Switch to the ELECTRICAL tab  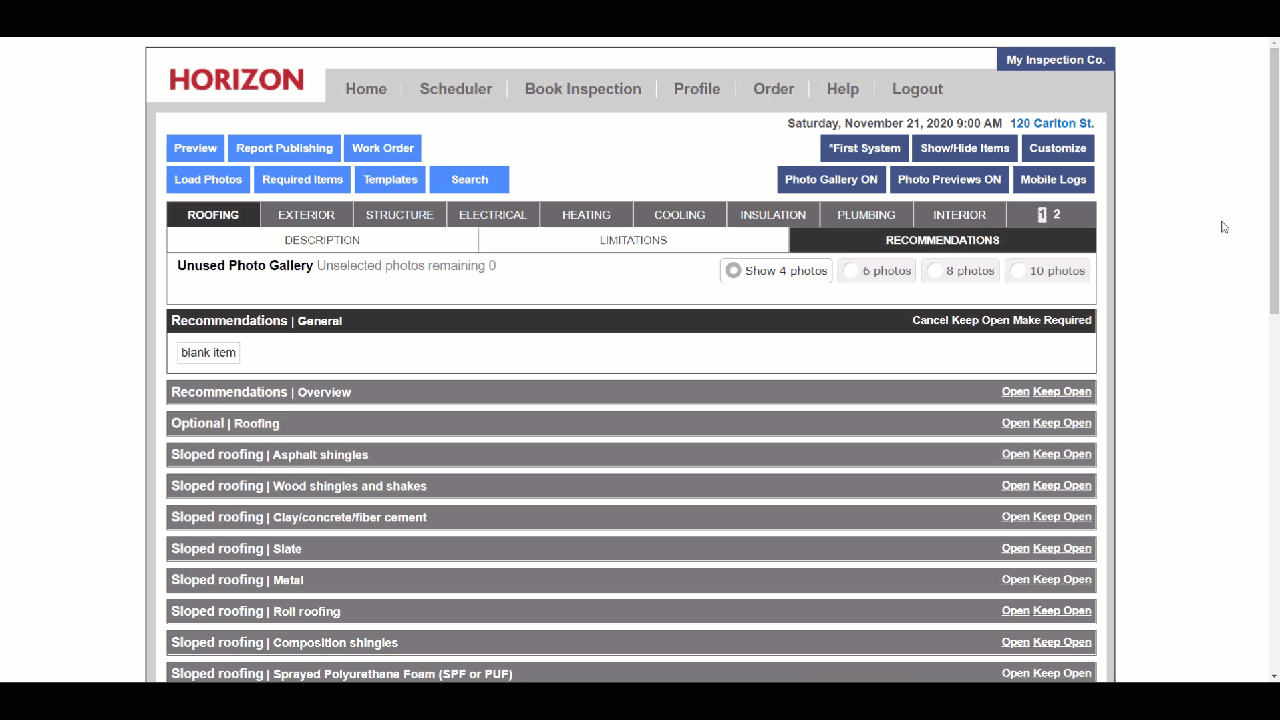pos(492,215)
